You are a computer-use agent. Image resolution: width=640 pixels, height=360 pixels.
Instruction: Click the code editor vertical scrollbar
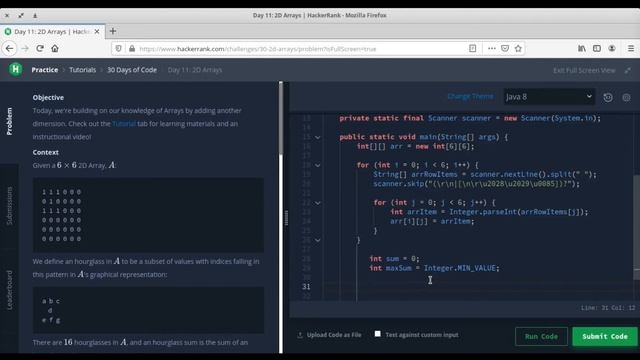tap(636, 227)
